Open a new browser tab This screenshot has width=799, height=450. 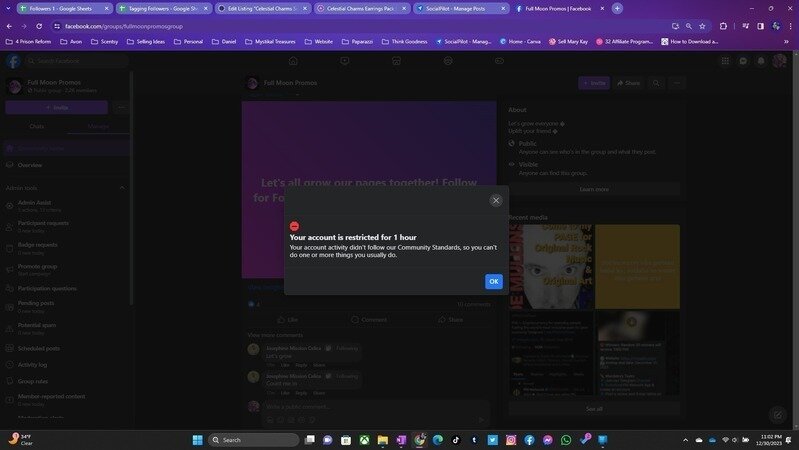click(617, 8)
